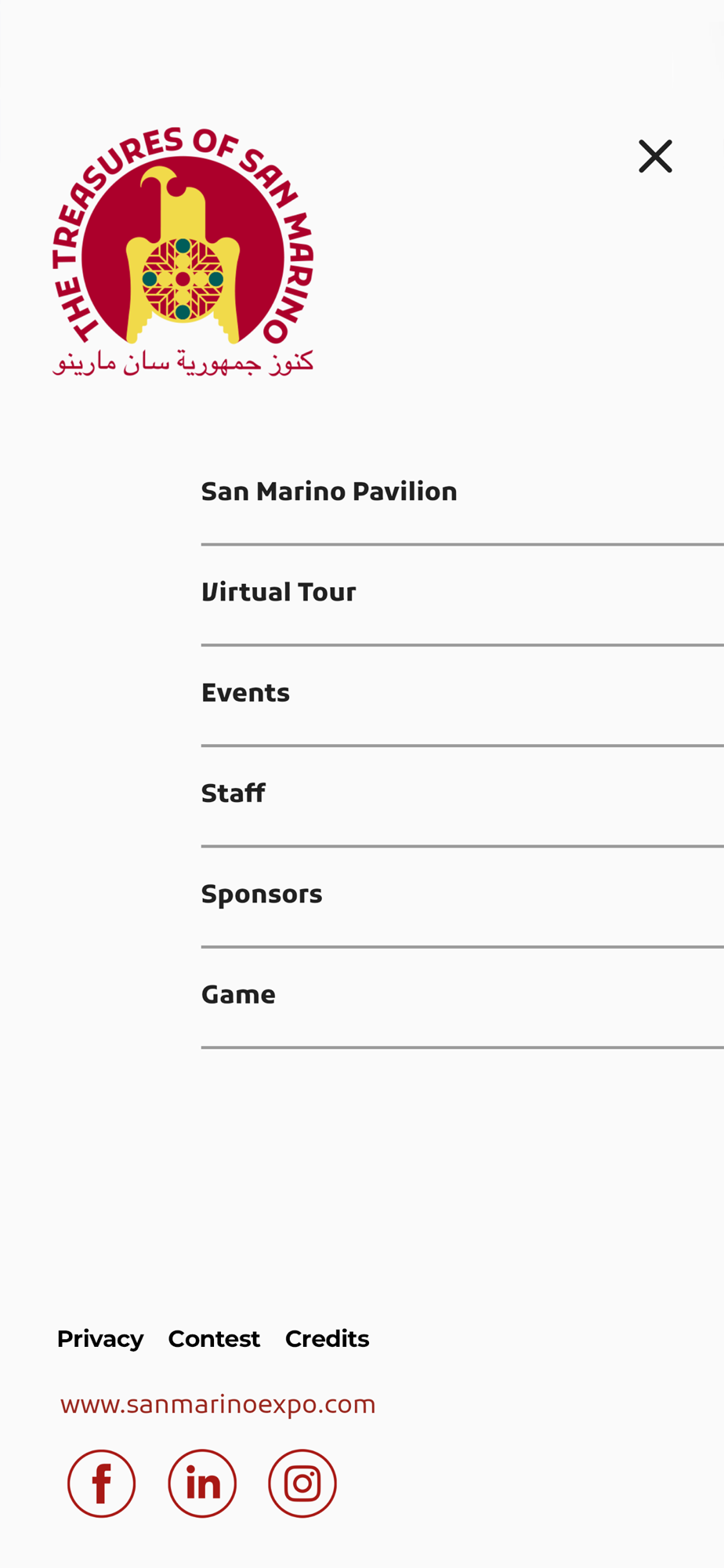Launch the Game menu item
Viewport: 724px width, 1568px height.
(462, 996)
